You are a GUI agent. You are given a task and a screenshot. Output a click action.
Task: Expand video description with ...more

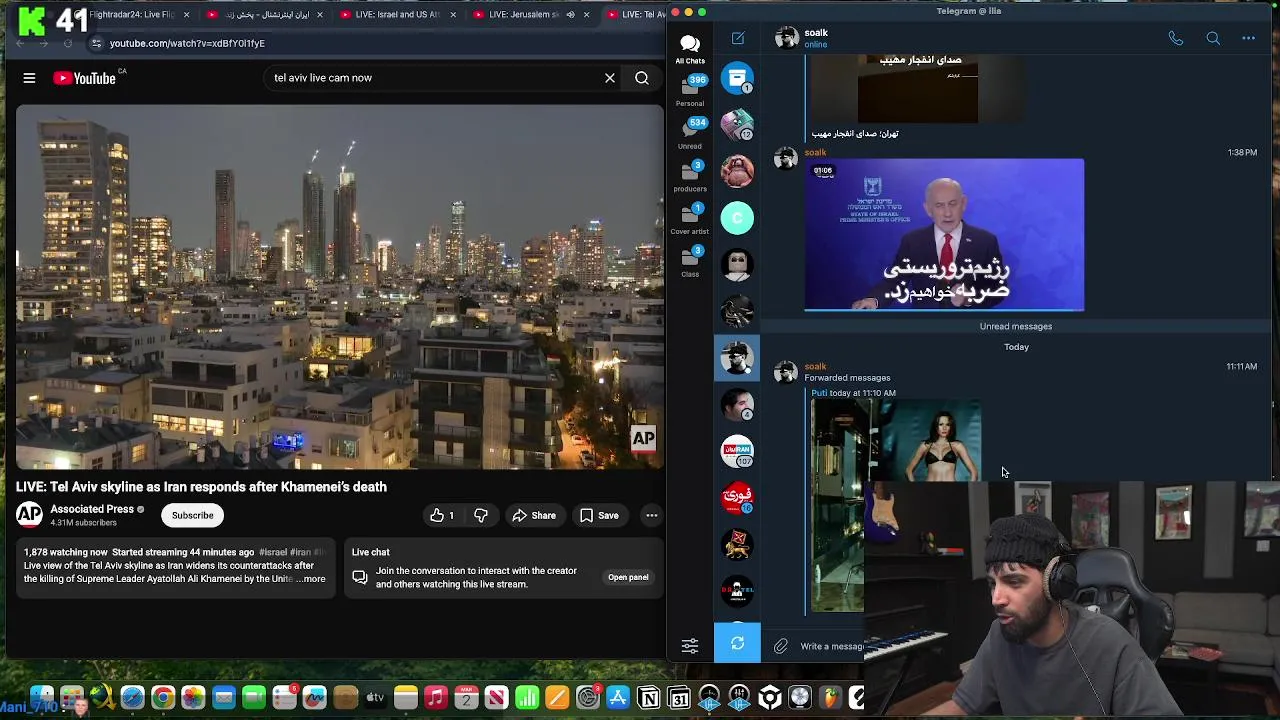(311, 579)
